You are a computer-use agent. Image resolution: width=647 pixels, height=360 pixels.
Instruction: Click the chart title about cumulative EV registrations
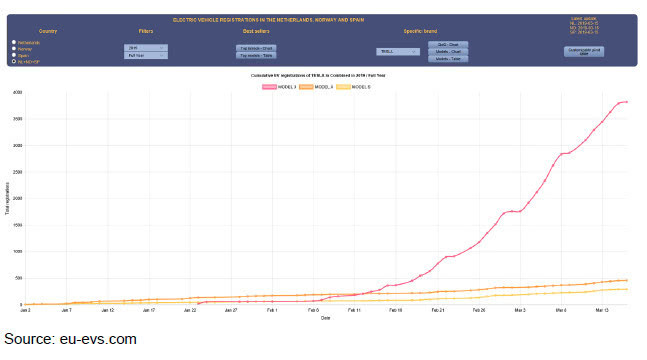tap(318, 76)
